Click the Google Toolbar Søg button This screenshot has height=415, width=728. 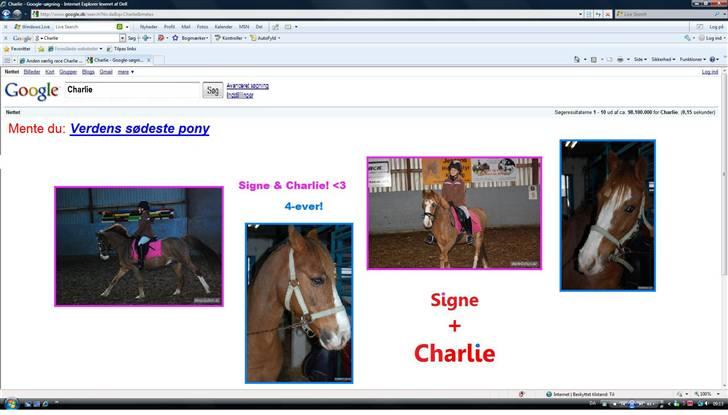click(132, 38)
